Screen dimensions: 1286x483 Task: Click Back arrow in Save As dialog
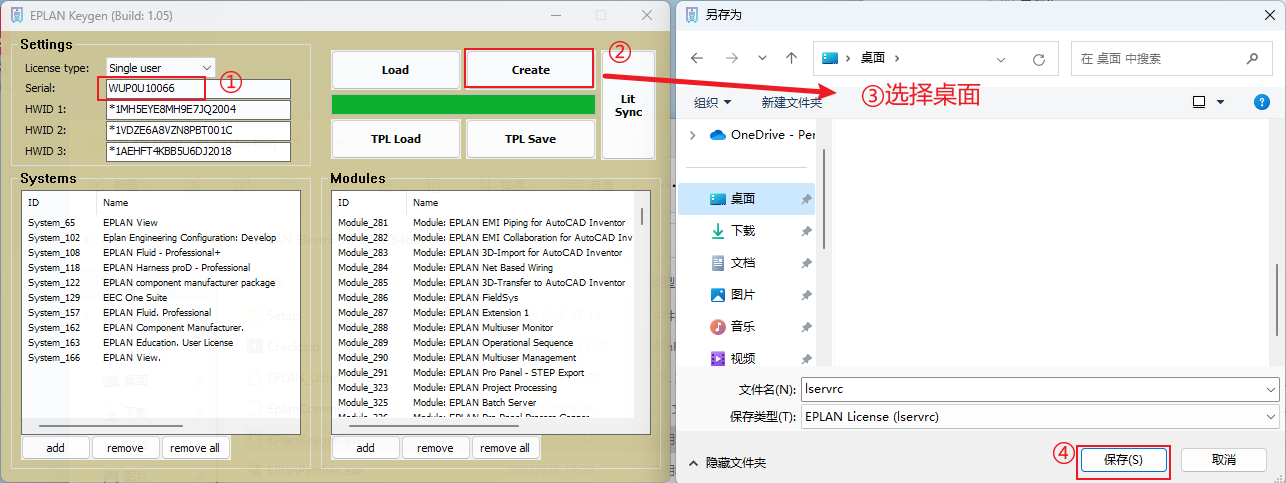coord(697,59)
